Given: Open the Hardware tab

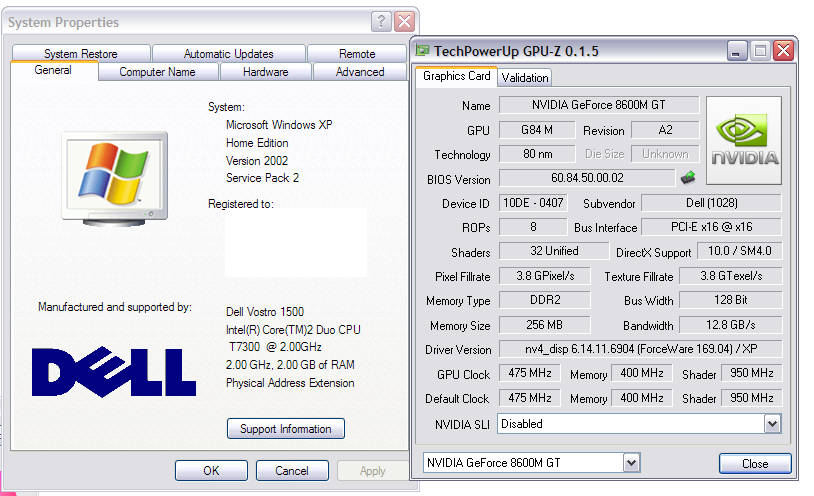Looking at the screenshot, I should coord(265,72).
